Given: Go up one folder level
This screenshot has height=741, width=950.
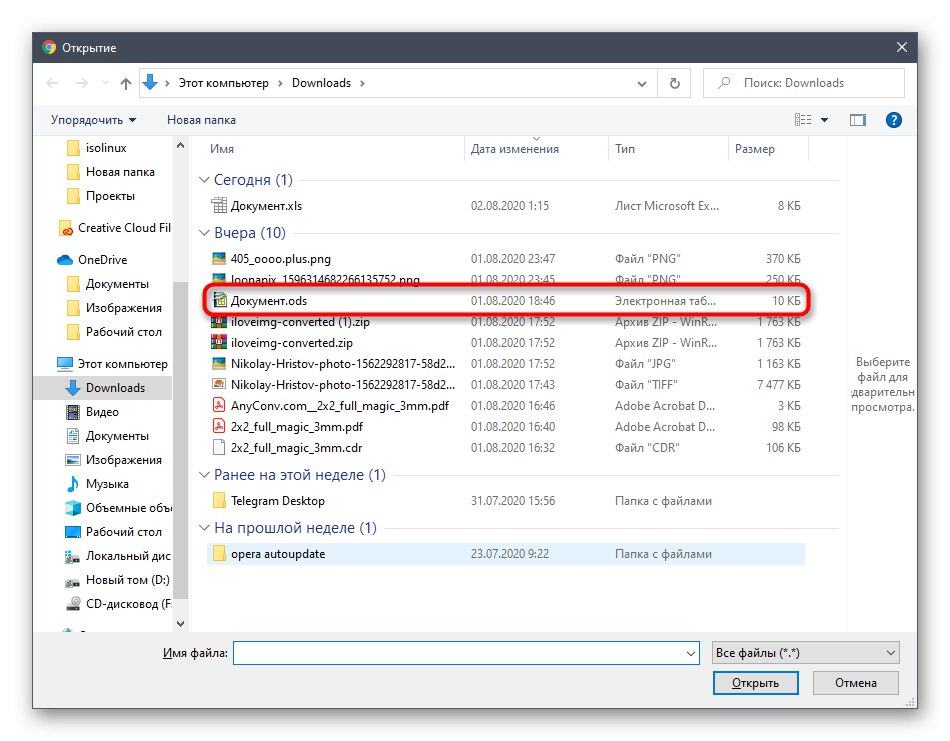Looking at the screenshot, I should [125, 83].
